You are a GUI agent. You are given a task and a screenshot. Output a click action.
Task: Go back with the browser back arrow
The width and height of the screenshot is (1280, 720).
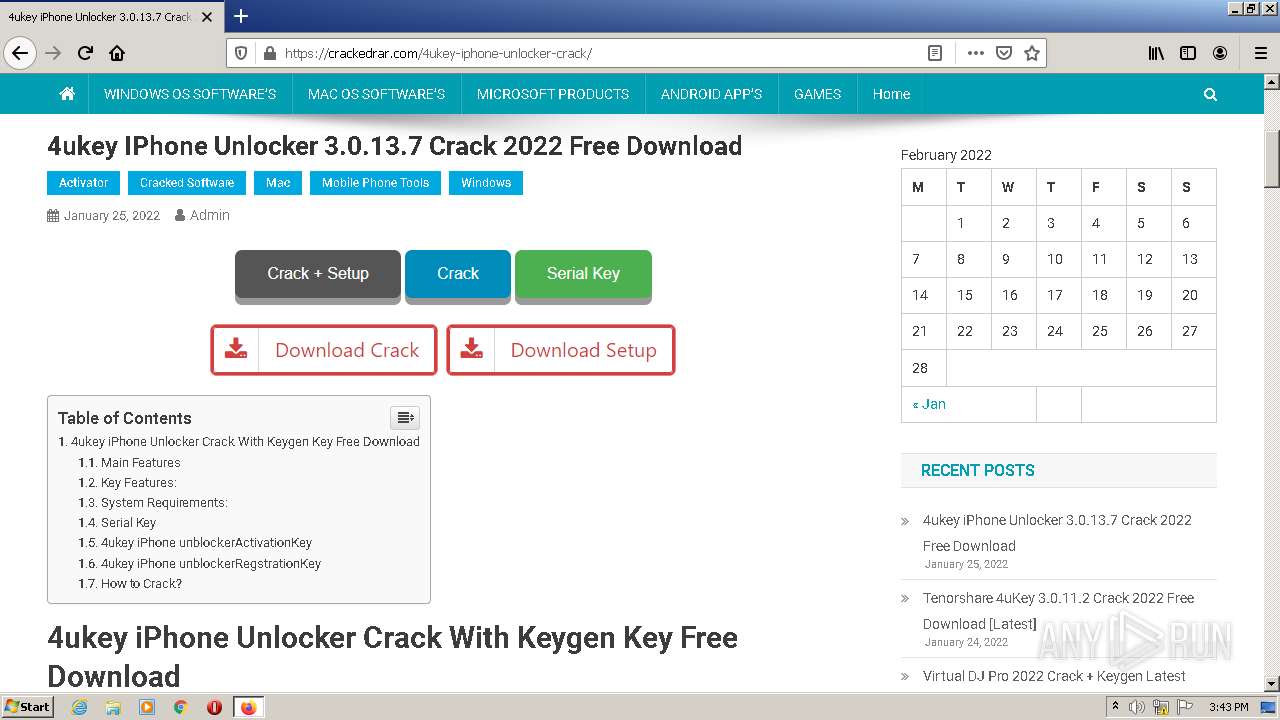tap(20, 53)
